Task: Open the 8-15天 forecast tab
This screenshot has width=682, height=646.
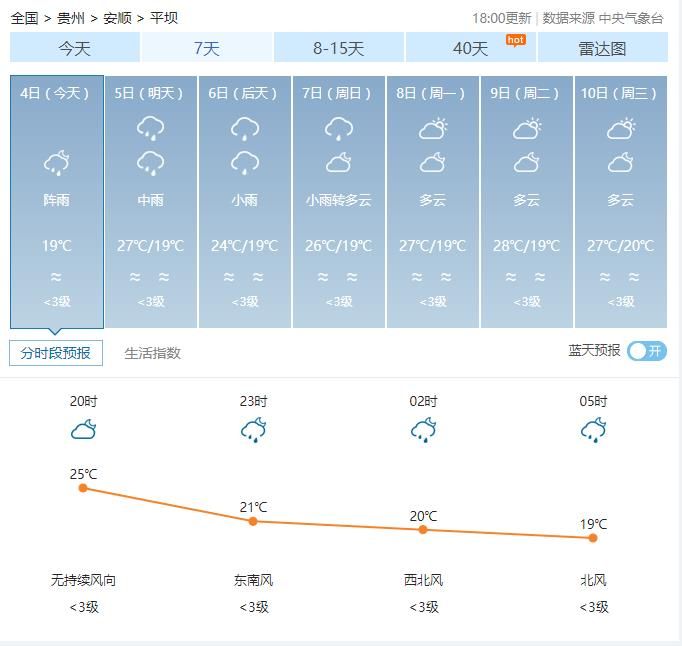Action: click(x=339, y=47)
